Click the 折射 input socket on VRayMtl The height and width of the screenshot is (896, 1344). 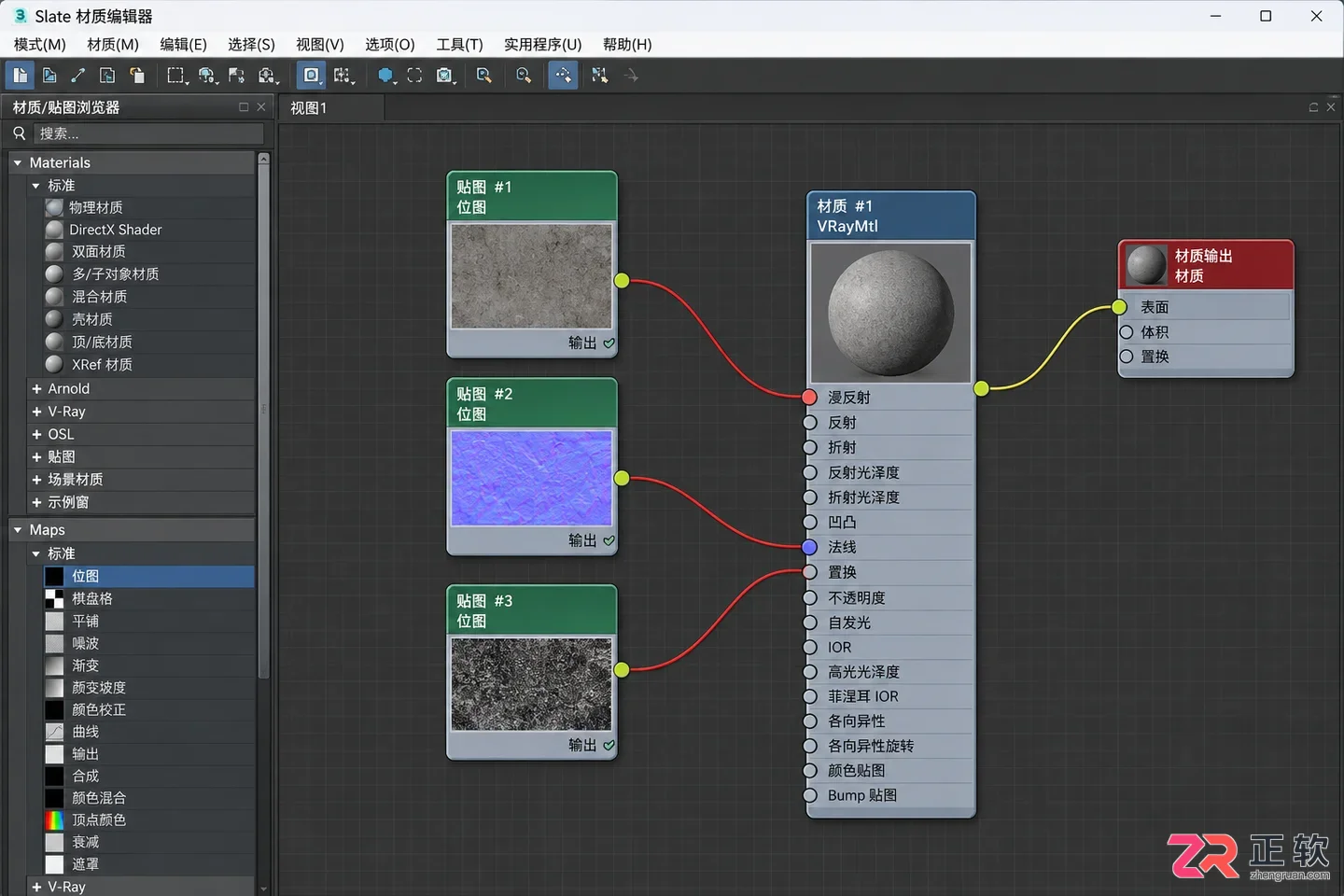point(810,448)
